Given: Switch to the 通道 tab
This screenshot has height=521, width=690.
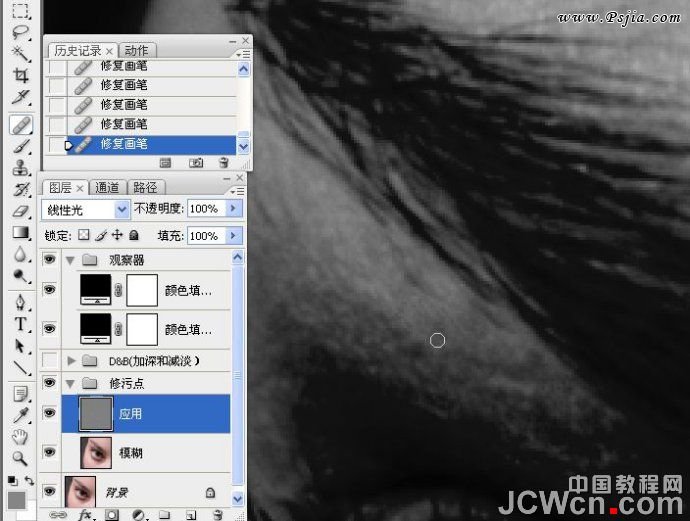Looking at the screenshot, I should point(107,188).
